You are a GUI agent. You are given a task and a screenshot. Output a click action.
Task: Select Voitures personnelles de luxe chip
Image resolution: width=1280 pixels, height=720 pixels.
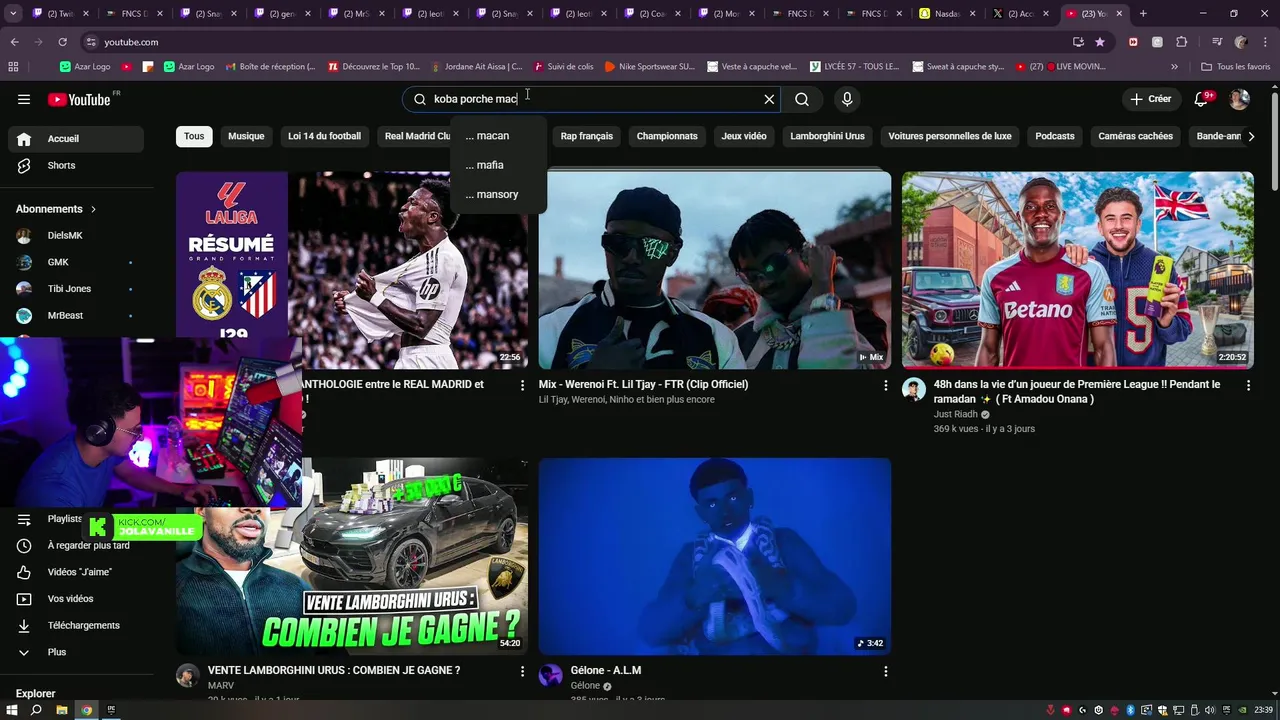tap(950, 136)
